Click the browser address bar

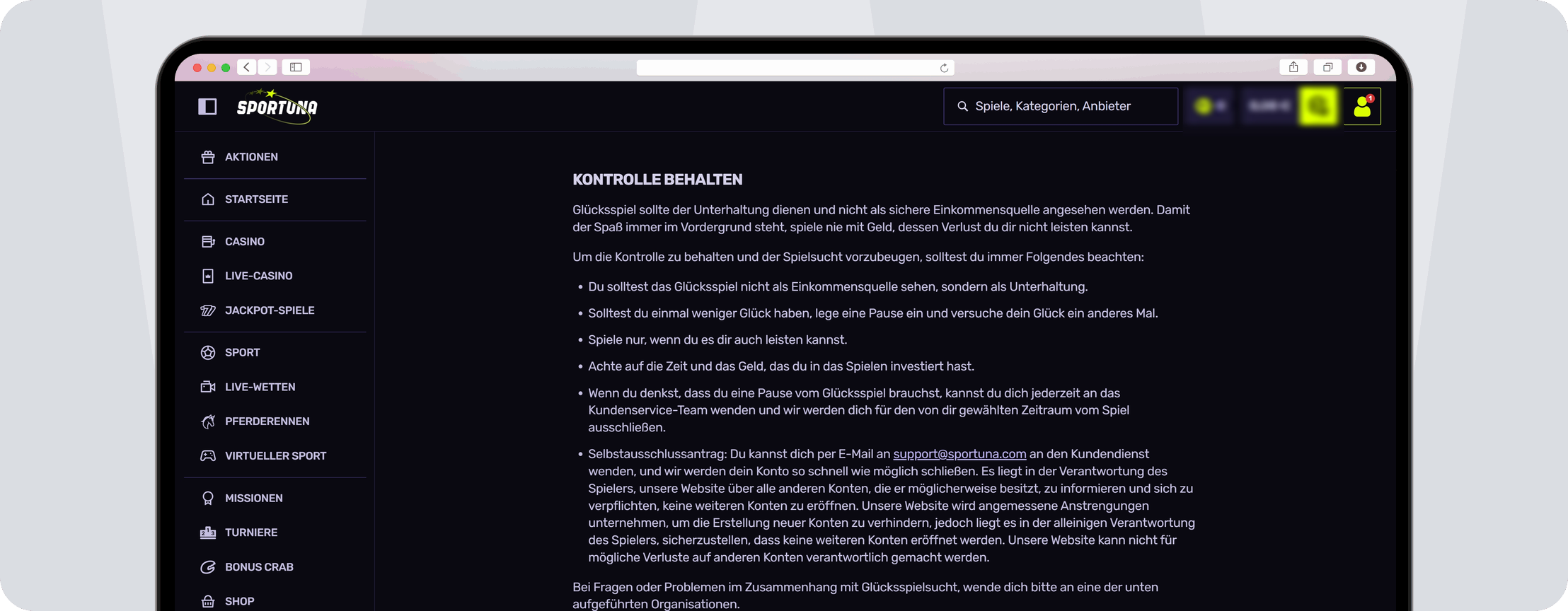(x=795, y=68)
